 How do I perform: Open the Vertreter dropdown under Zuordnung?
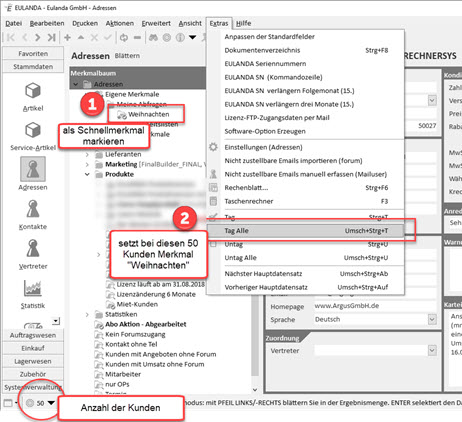pos(432,351)
